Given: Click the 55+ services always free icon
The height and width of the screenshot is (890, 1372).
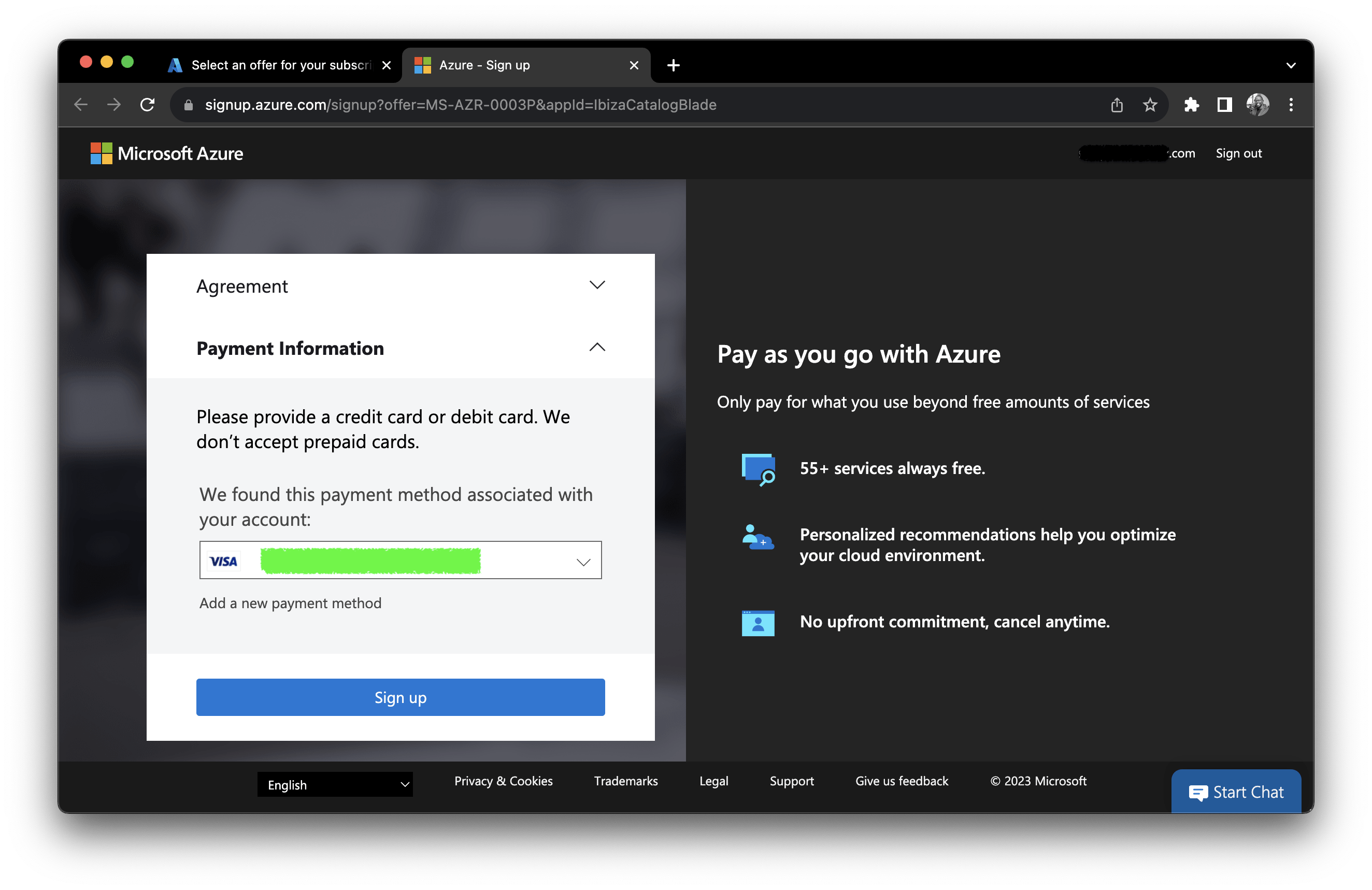Looking at the screenshot, I should (x=758, y=469).
